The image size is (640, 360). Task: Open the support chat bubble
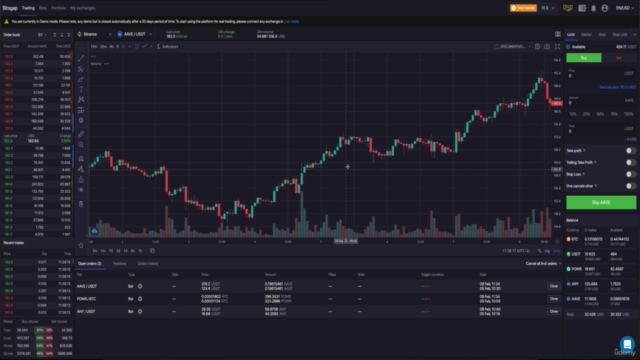coord(627,344)
